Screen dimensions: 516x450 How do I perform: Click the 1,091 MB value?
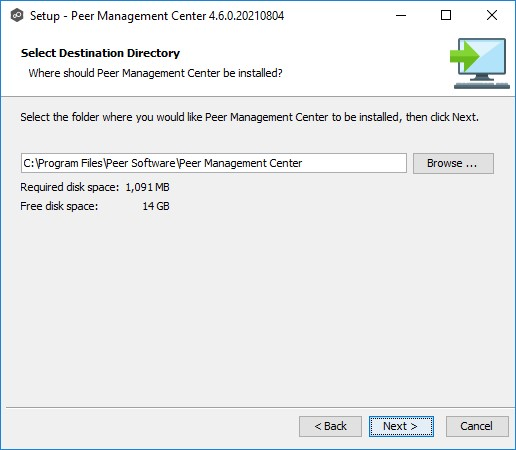click(147, 187)
